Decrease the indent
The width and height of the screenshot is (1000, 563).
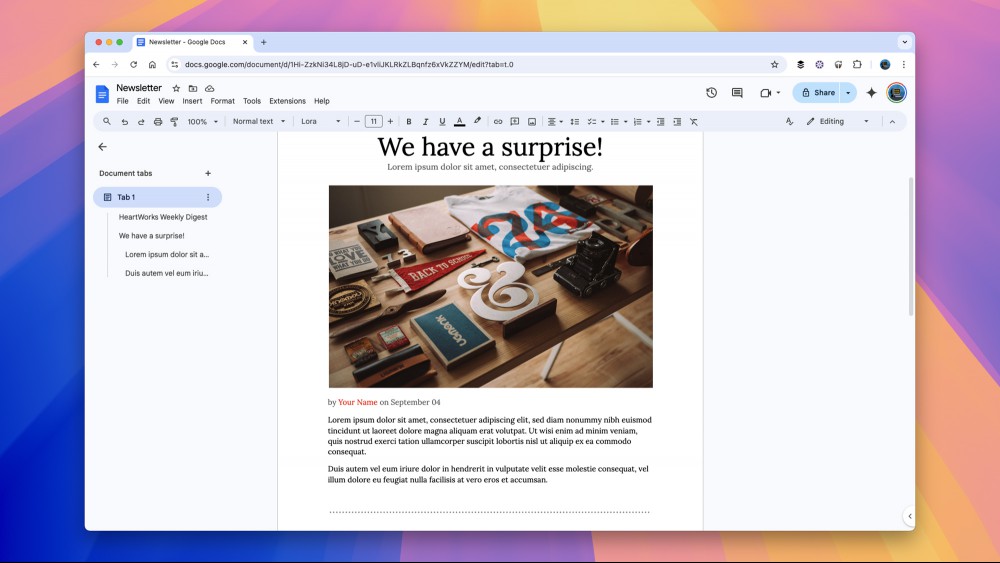(661, 122)
